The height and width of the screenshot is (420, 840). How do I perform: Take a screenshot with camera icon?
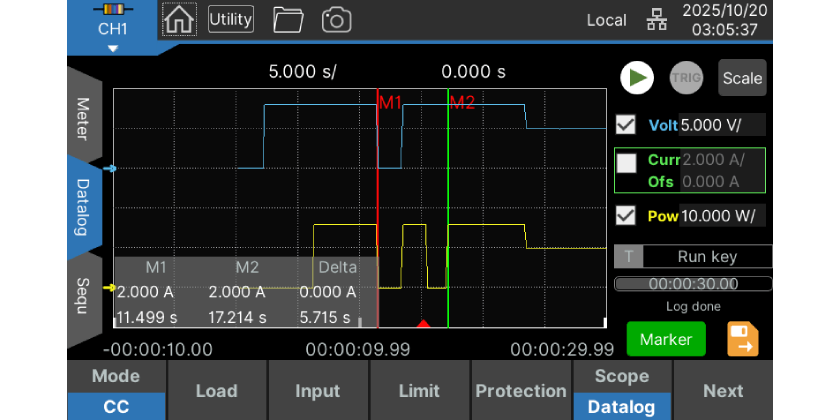[x=337, y=19]
